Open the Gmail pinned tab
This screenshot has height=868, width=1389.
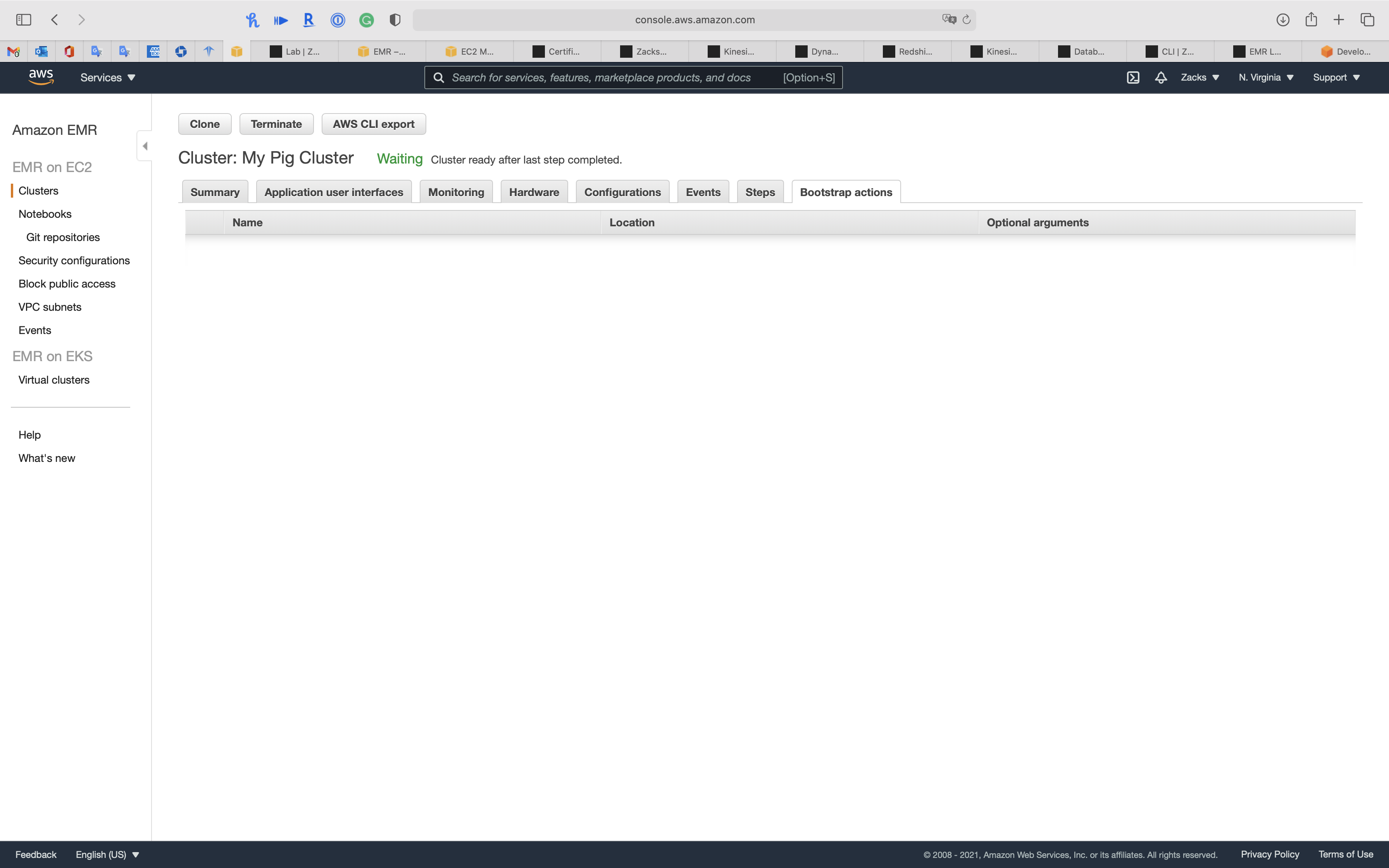point(13,52)
